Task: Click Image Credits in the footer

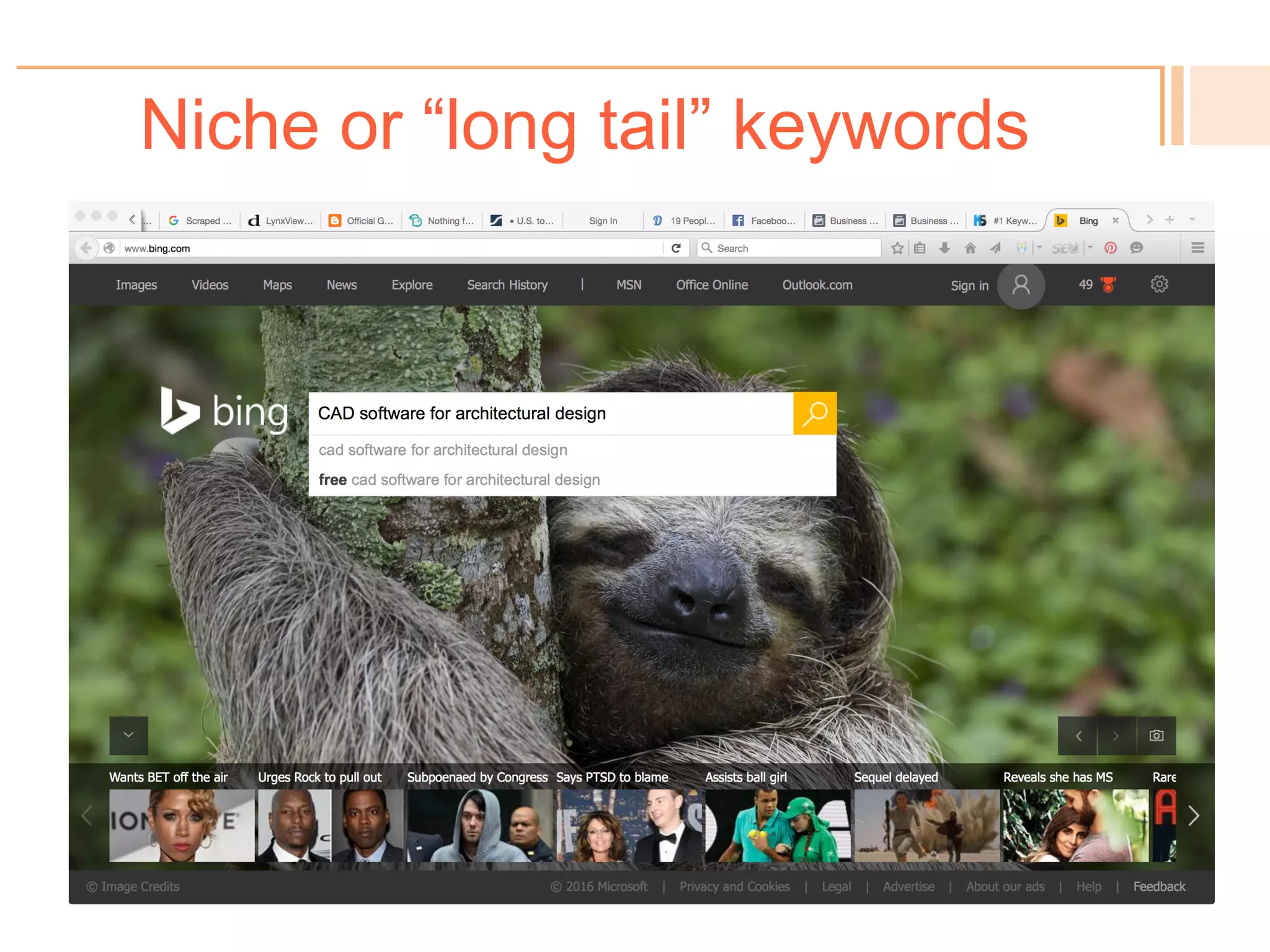Action: tap(133, 887)
